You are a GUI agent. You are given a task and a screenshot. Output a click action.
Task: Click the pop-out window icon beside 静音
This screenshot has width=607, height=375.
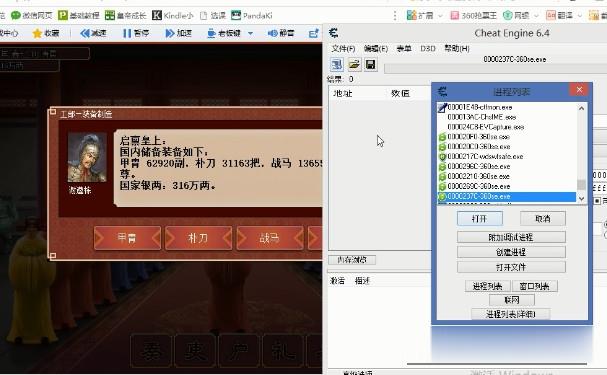click(x=313, y=33)
